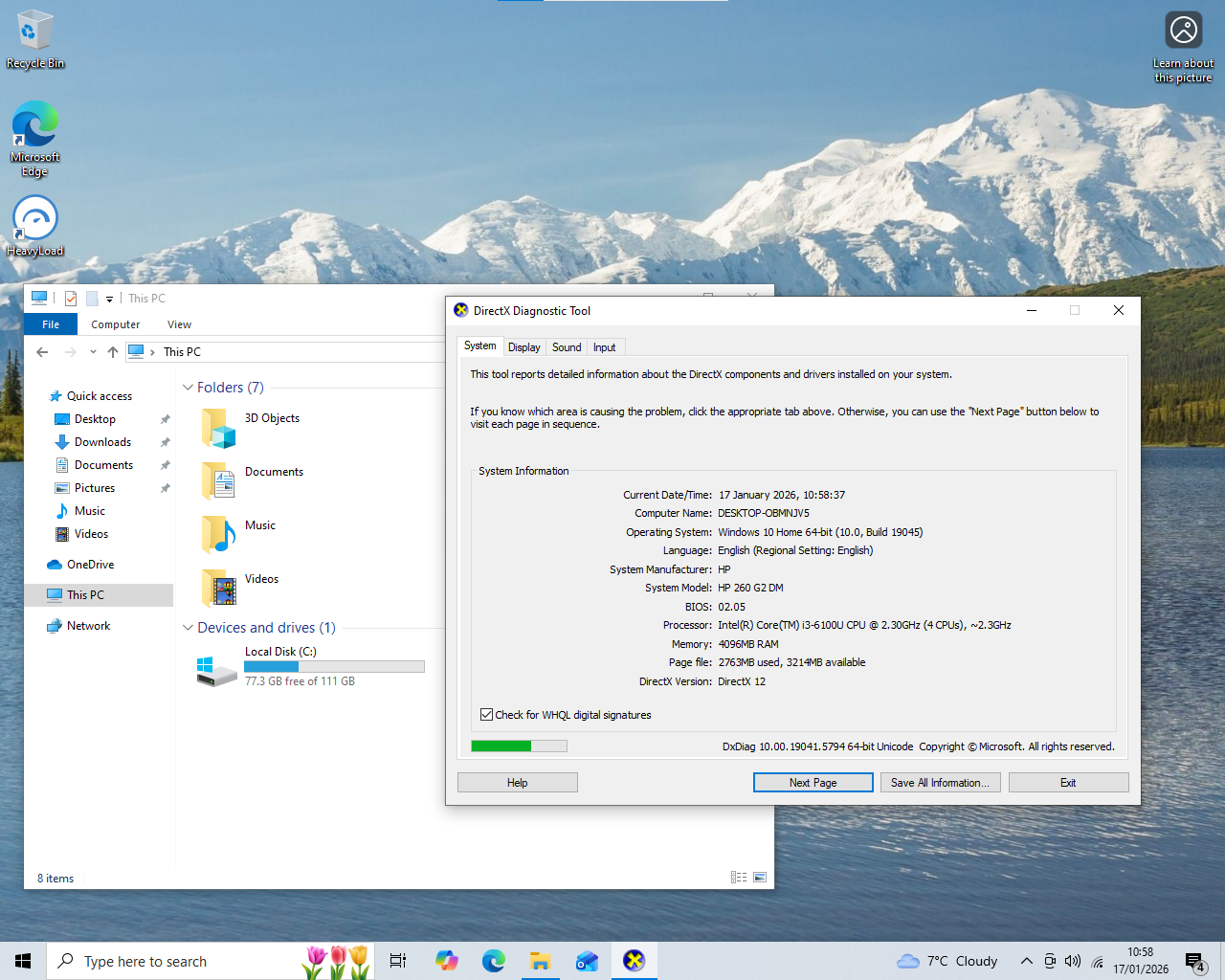Image resolution: width=1225 pixels, height=980 pixels.
Task: Switch to large thumbnails view in the status bar
Action: click(760, 877)
